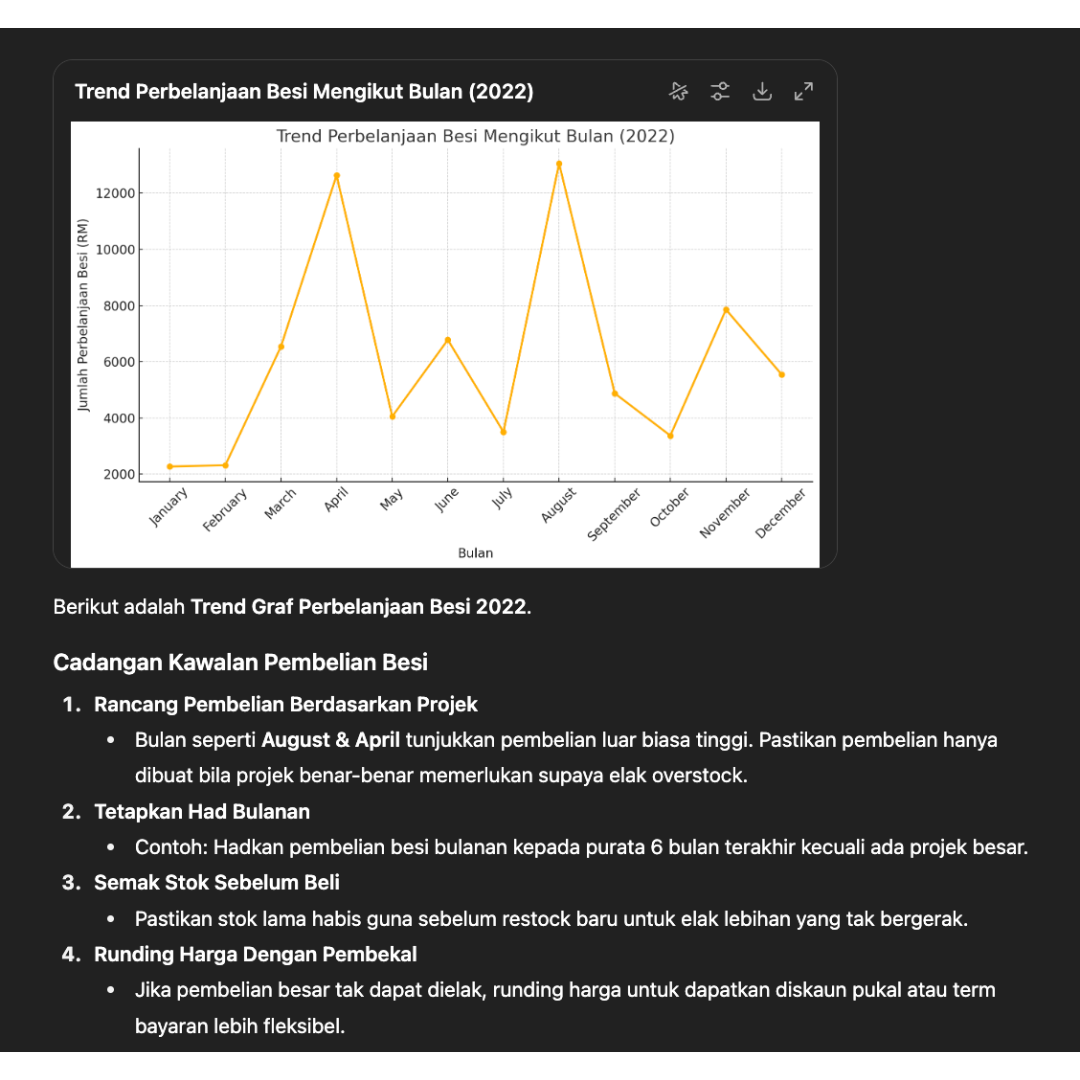Select 'Tetapkan Had Bulanan' list item
1080x1080 pixels.
(x=202, y=811)
